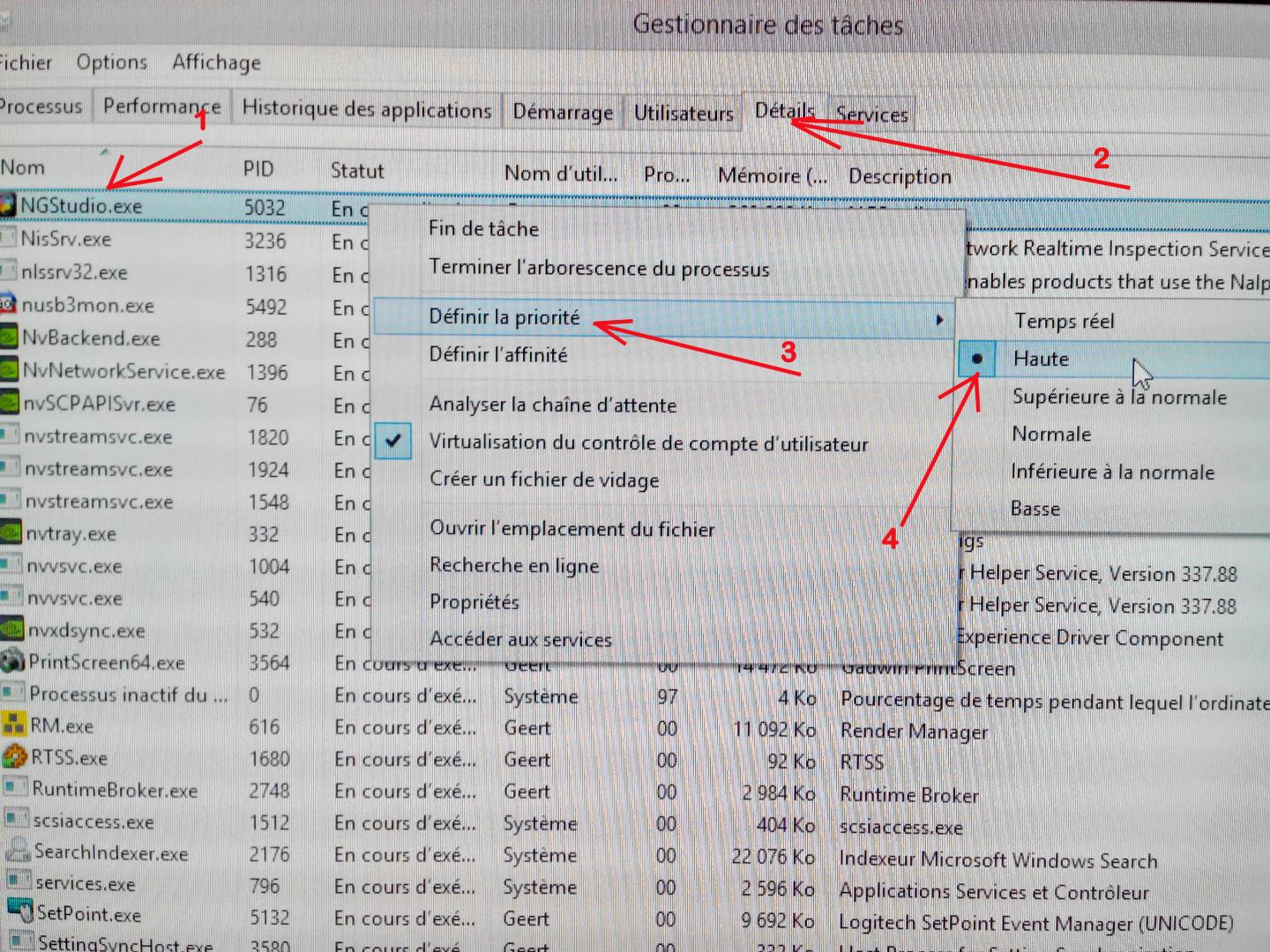Image resolution: width=1270 pixels, height=952 pixels.
Task: Choose Fin de tâche in context menu
Action: pyautogui.click(x=483, y=229)
